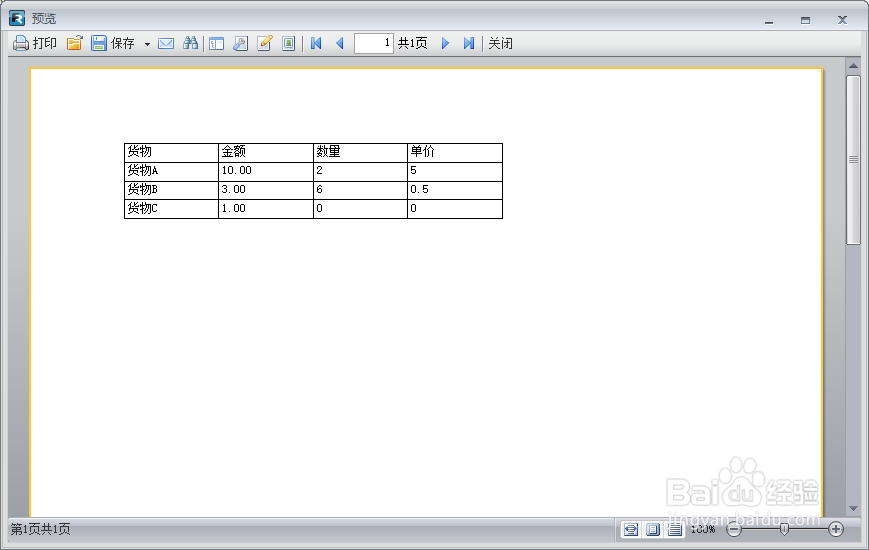The width and height of the screenshot is (869, 550).
Task: Expand the save format dropdown arrow
Action: click(147, 44)
